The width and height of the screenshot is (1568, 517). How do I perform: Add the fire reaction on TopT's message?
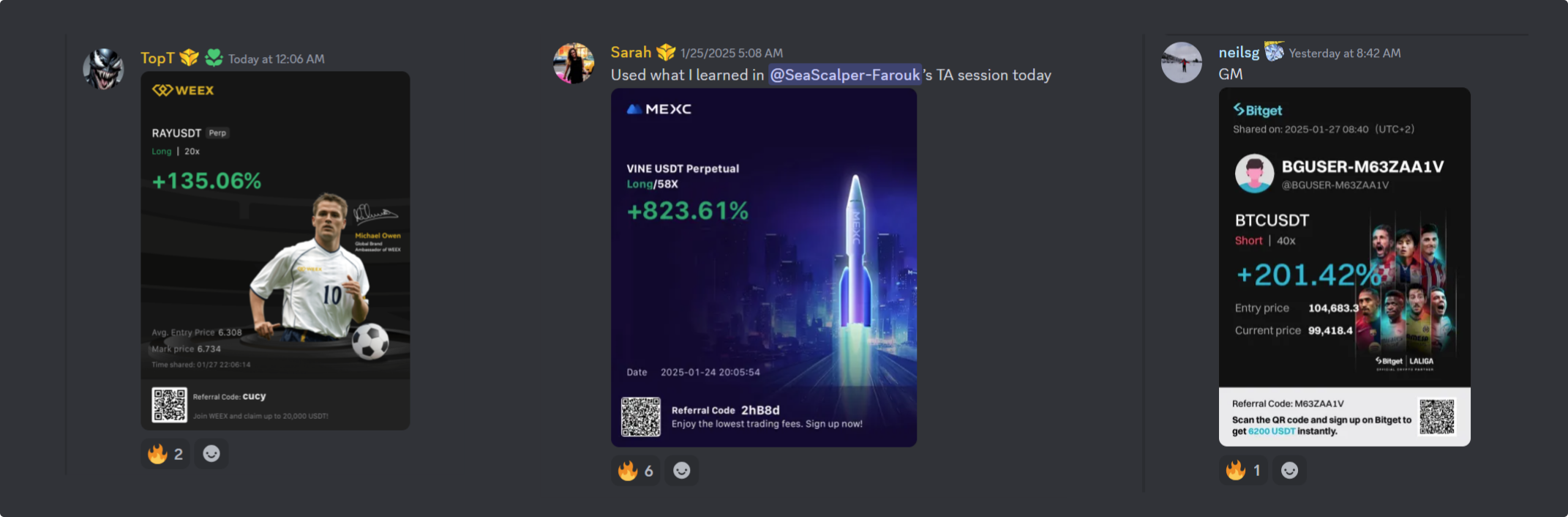pos(165,454)
